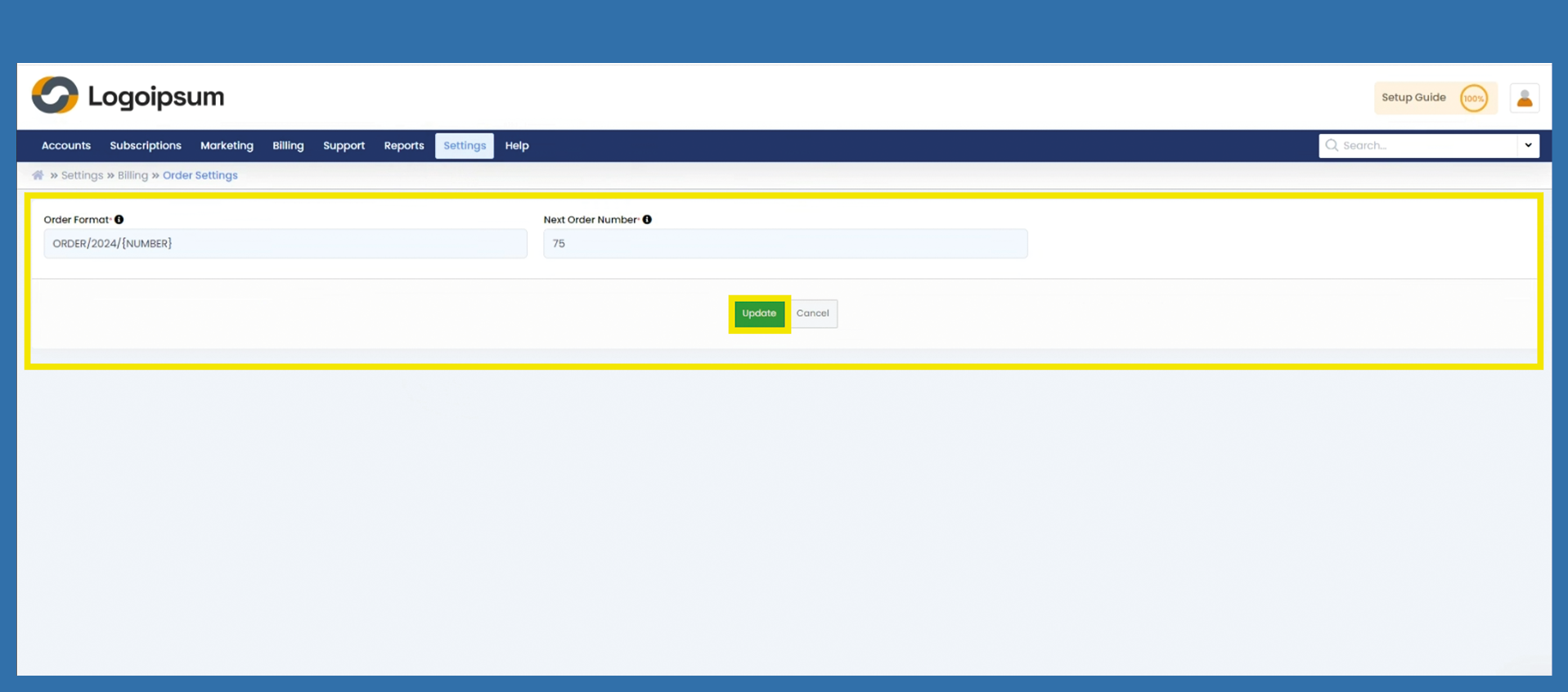Expand the search dropdown arrow
This screenshot has height=692, width=1568.
[1528, 146]
